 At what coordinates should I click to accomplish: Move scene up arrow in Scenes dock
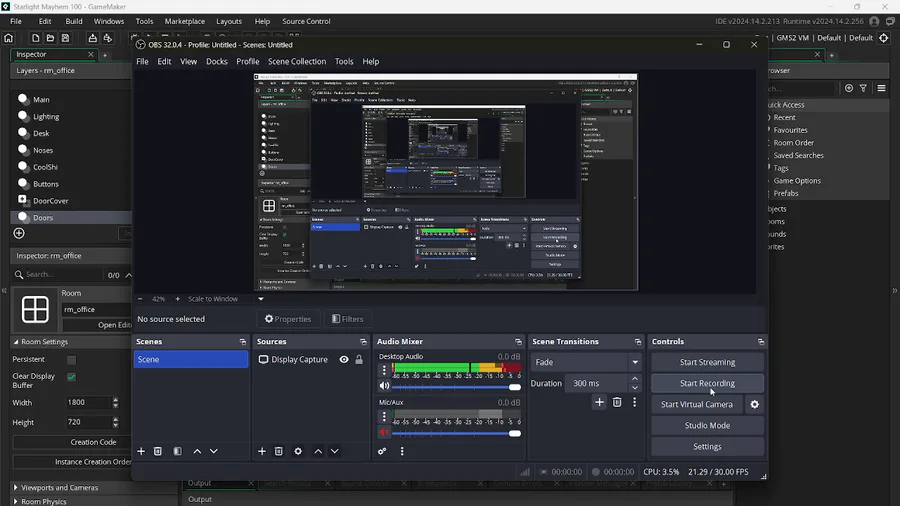pos(197,451)
